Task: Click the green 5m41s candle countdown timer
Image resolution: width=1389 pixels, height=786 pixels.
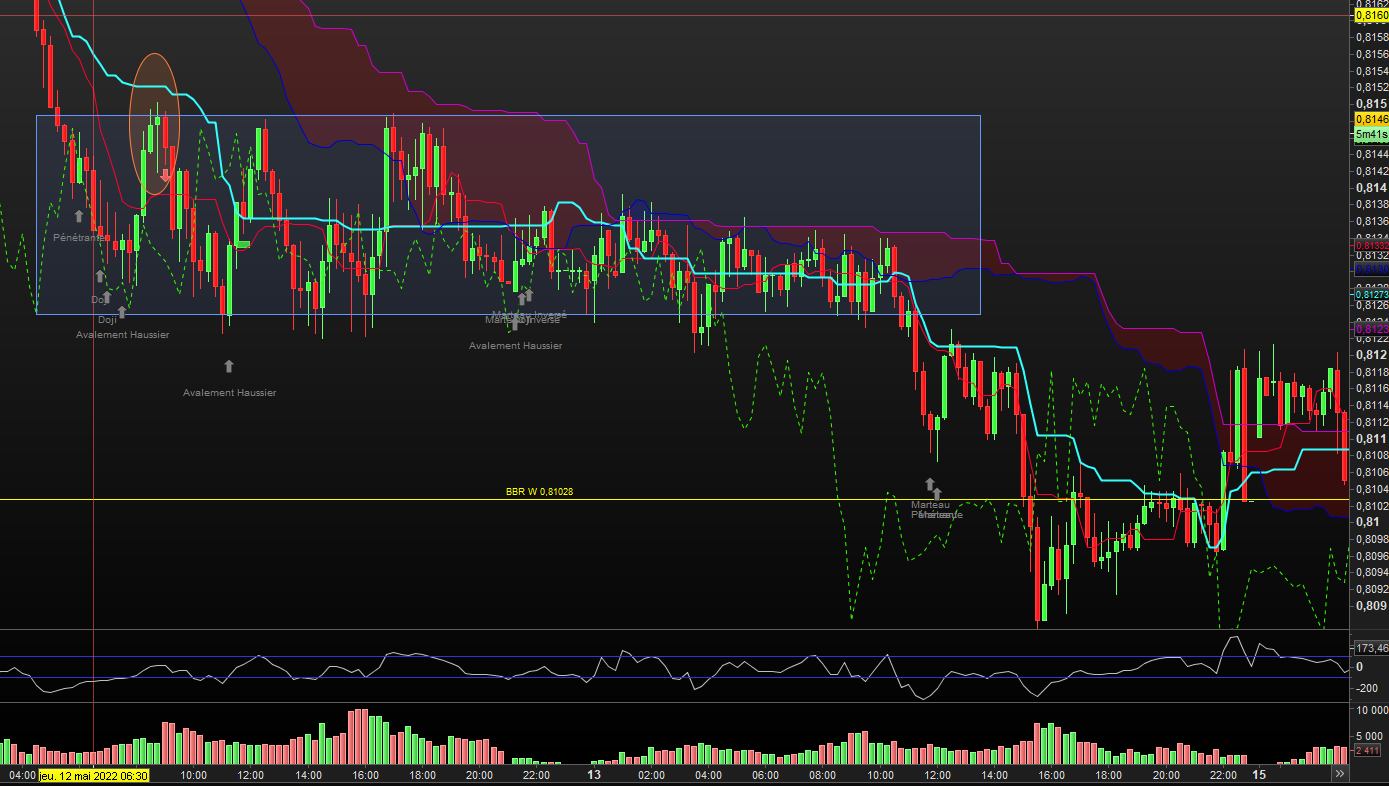Action: pos(1369,134)
